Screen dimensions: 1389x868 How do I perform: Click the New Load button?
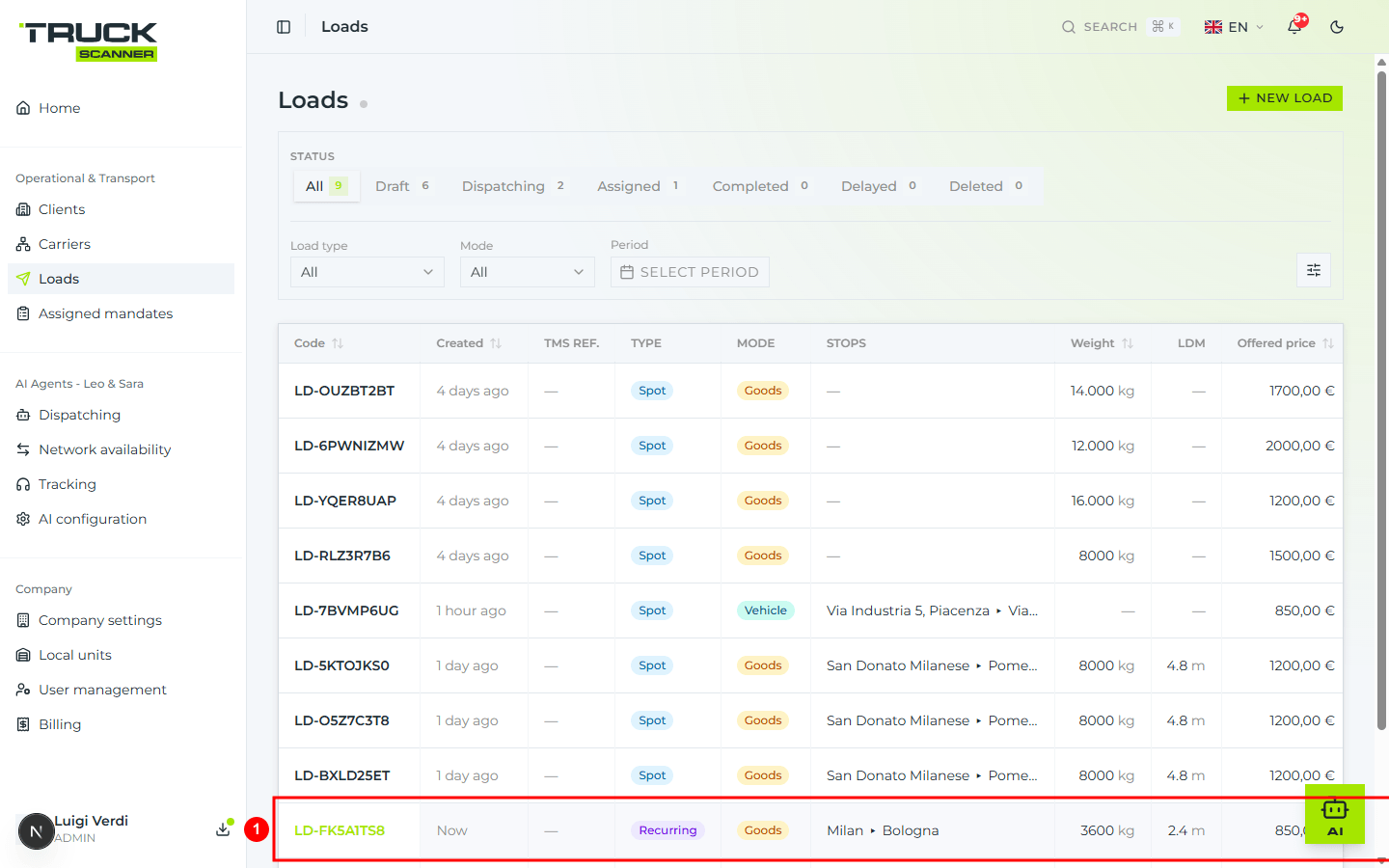click(x=1285, y=98)
